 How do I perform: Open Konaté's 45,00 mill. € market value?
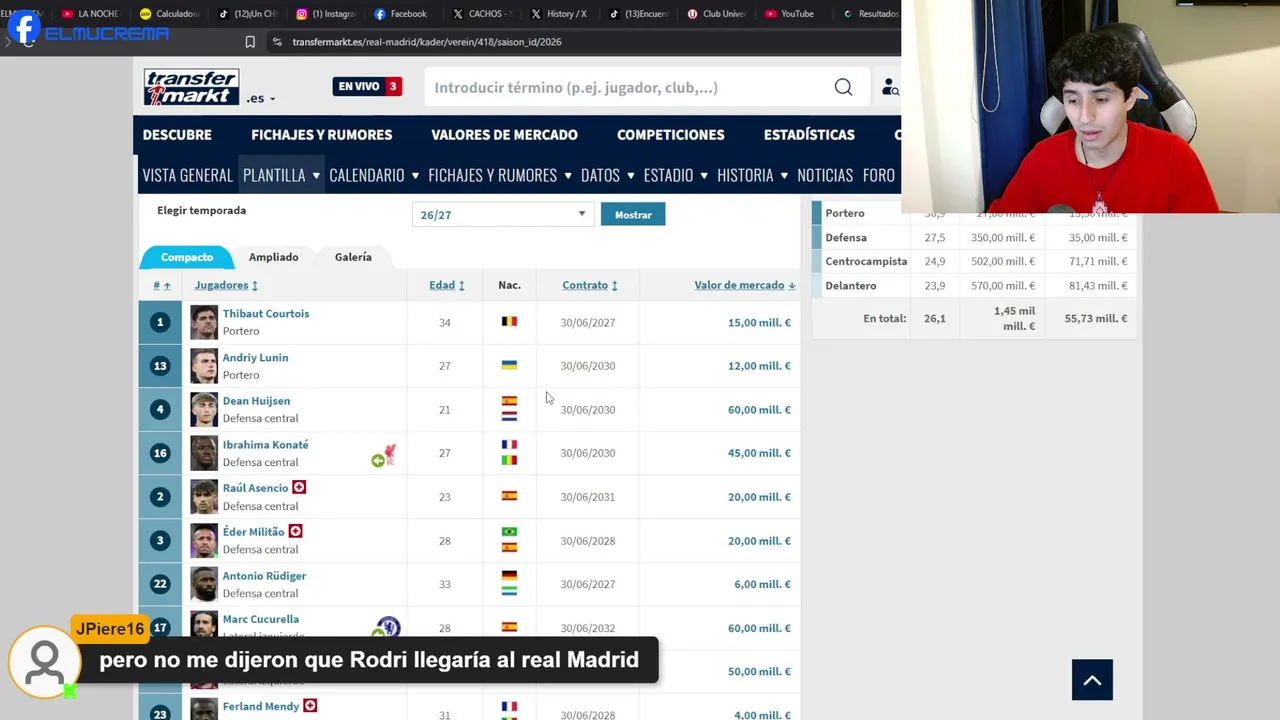point(759,453)
